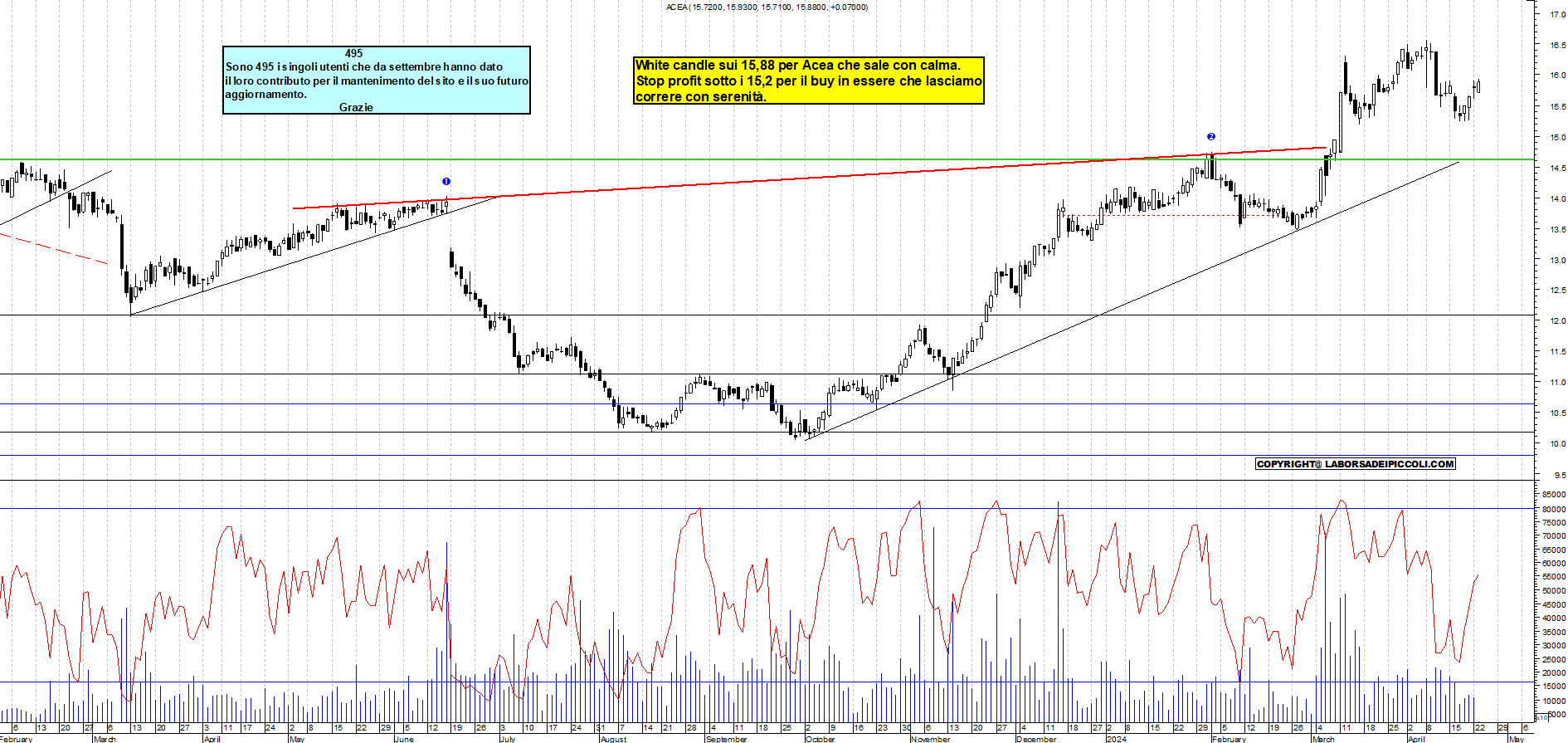Click the July month label on time axis
The width and height of the screenshot is (1568, 743).
click(508, 739)
